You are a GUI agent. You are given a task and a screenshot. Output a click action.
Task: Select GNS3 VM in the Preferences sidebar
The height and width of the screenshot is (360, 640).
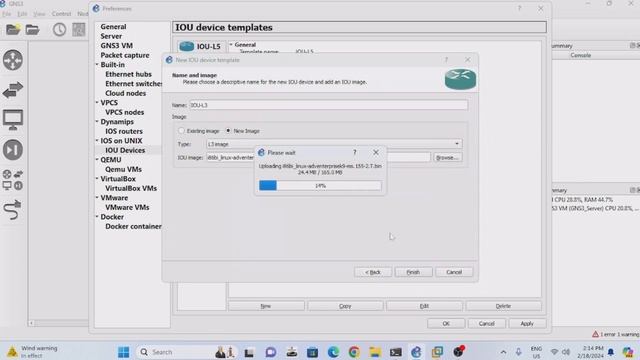116,45
